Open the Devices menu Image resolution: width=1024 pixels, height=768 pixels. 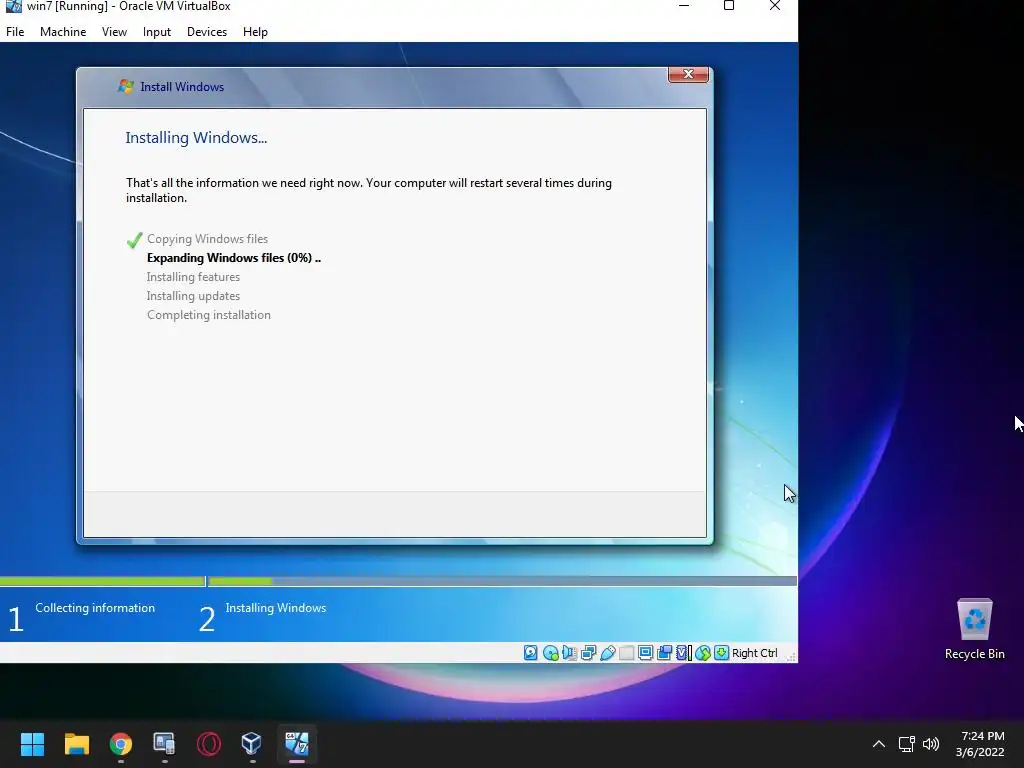coord(207,31)
